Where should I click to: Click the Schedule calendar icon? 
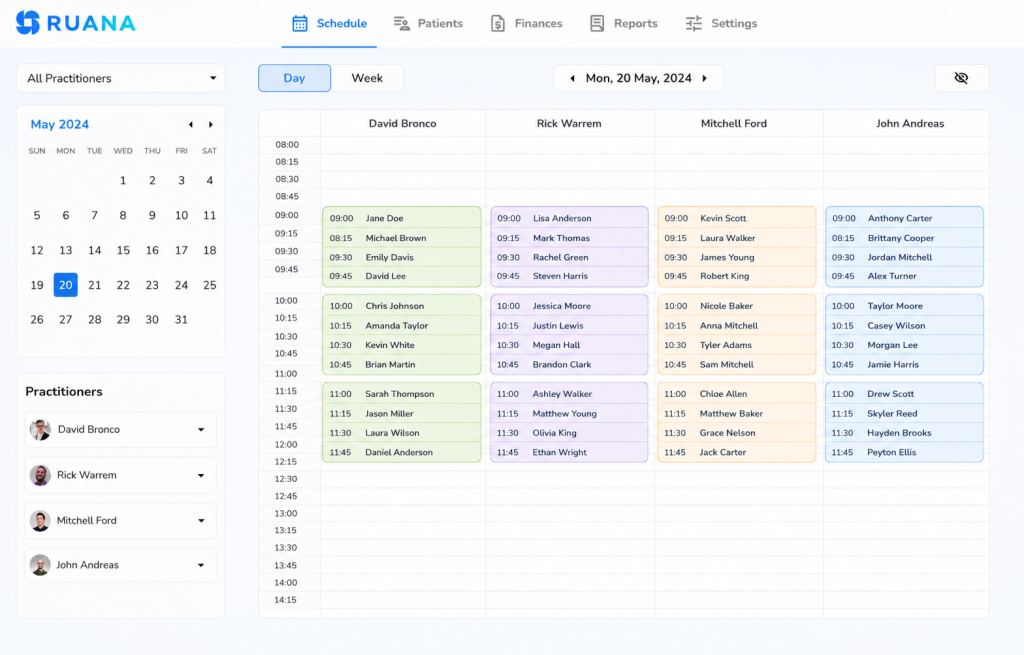pos(300,24)
